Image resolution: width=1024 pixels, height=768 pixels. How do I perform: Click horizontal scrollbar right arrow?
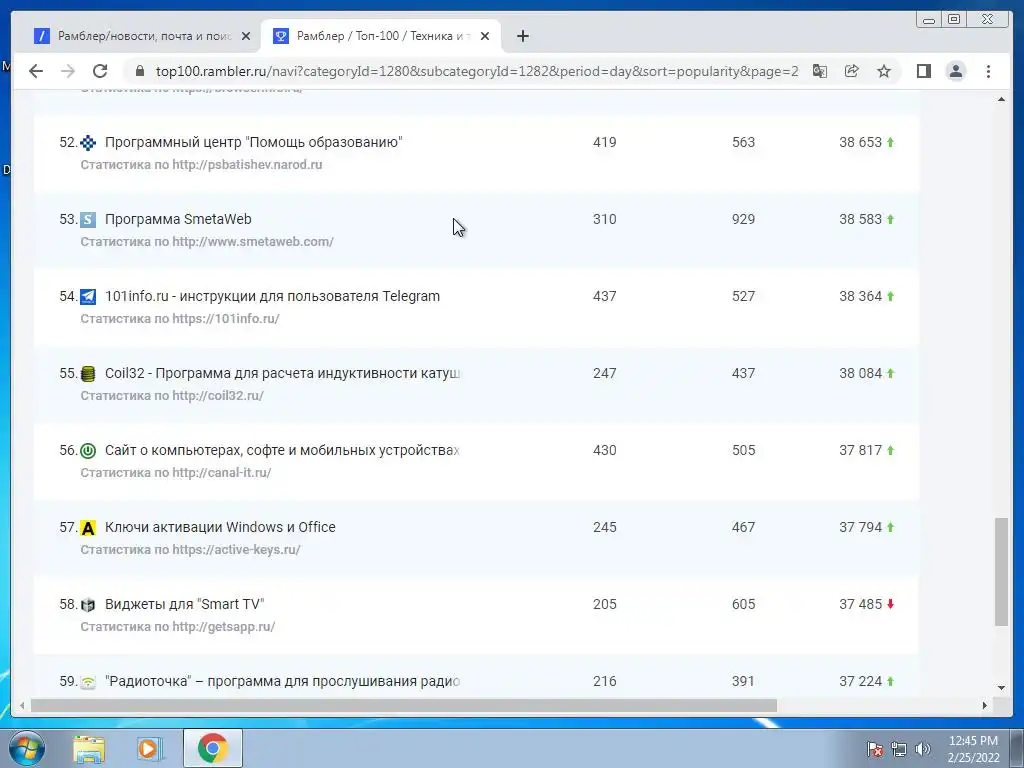tap(985, 705)
